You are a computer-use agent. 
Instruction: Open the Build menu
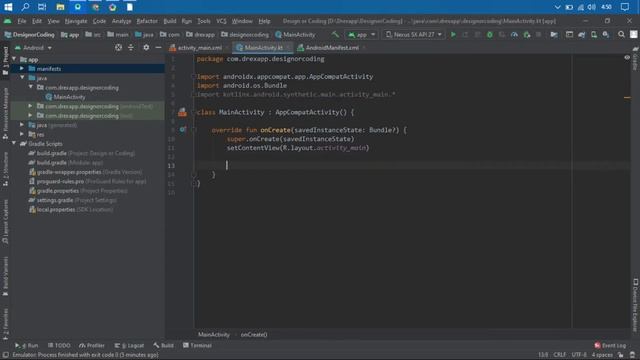pyautogui.click(x=170, y=21)
